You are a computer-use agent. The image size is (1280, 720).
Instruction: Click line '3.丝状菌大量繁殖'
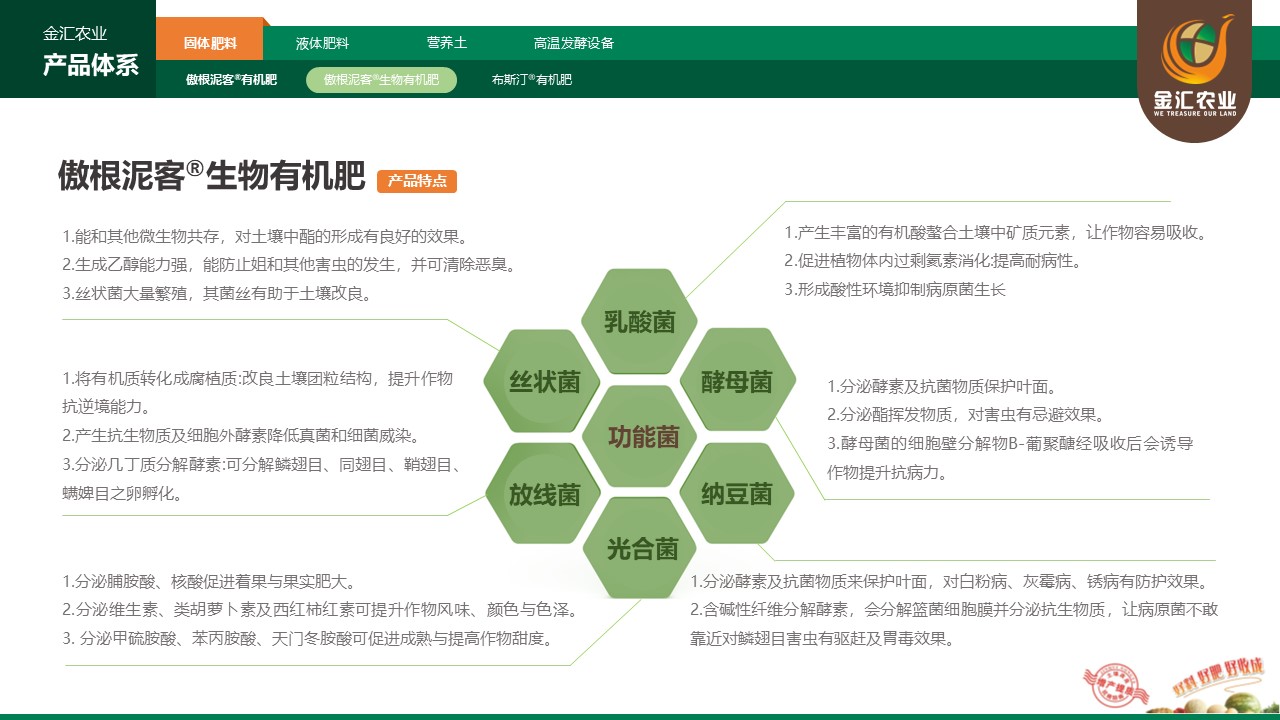pyautogui.click(x=217, y=294)
